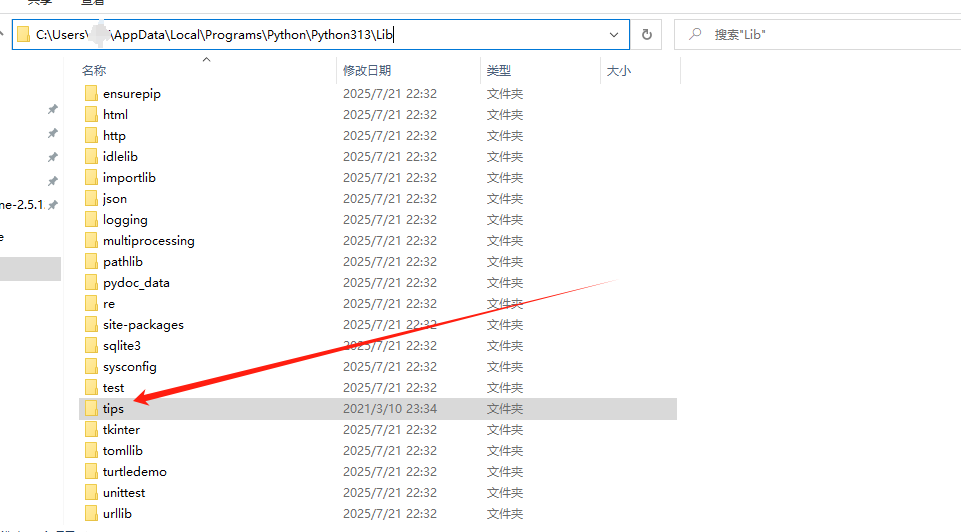The image size is (961, 532).
Task: Click the tips folder icon
Action: [x=91, y=408]
